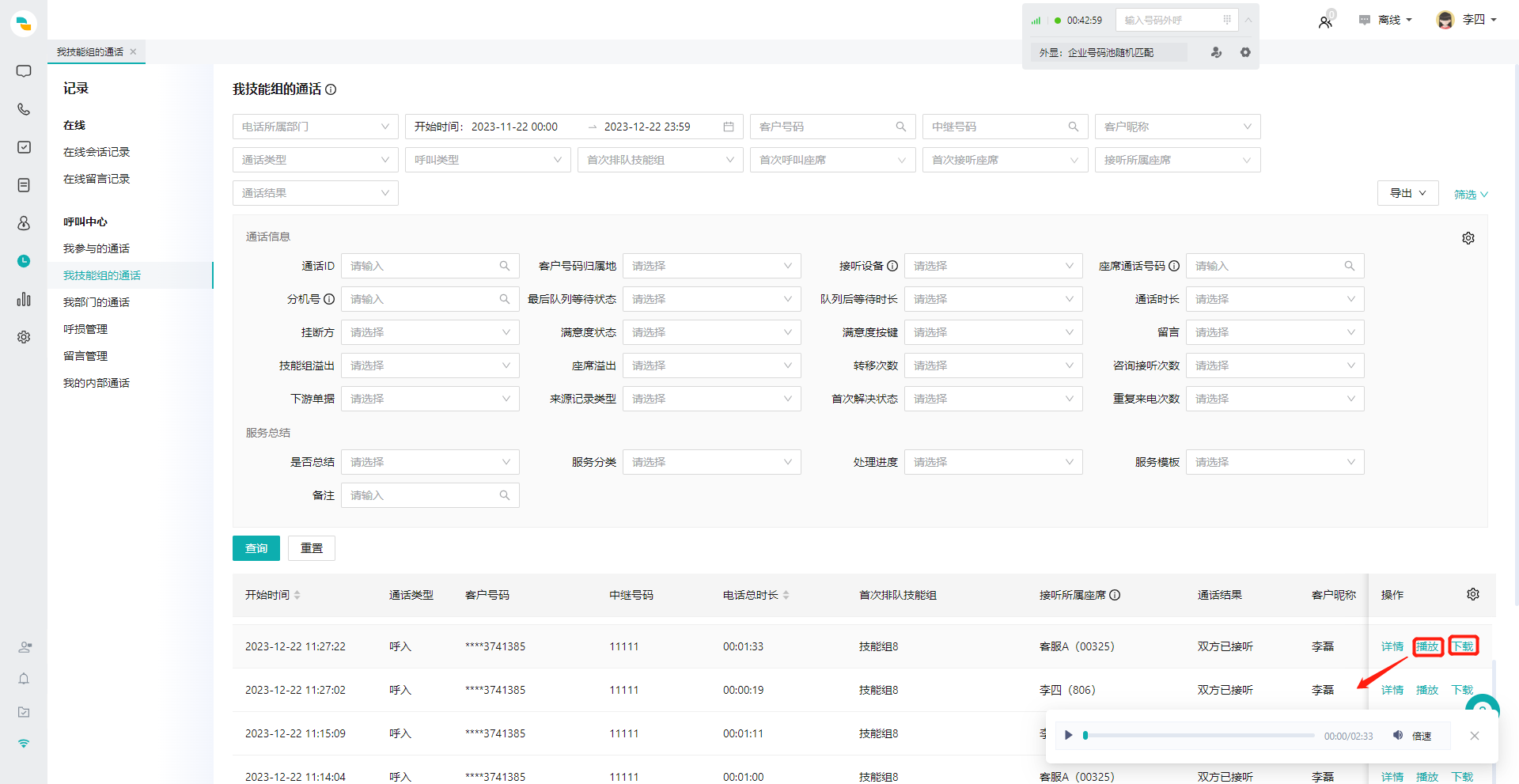1519x784 pixels.
Task: Click 播放 for the 11:27:22 call
Action: pyautogui.click(x=1427, y=646)
